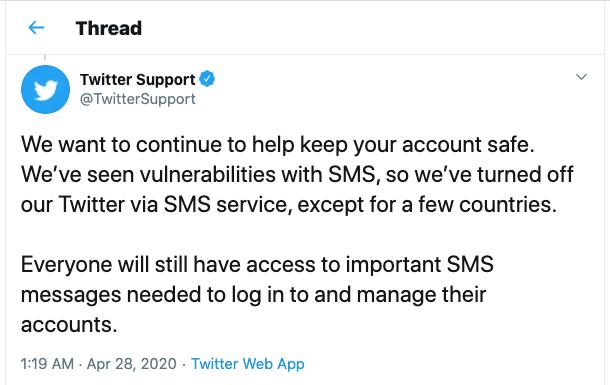Click the thread connector line above avatar
The image size is (610, 385).
pos(45,58)
